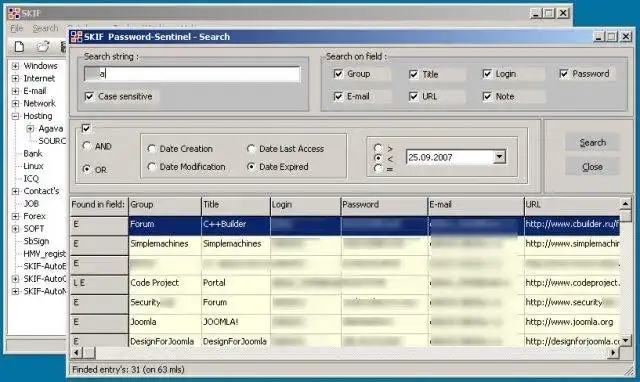Select the equals date comparison radio
Viewport: 640px width, 382px height.
(x=378, y=168)
